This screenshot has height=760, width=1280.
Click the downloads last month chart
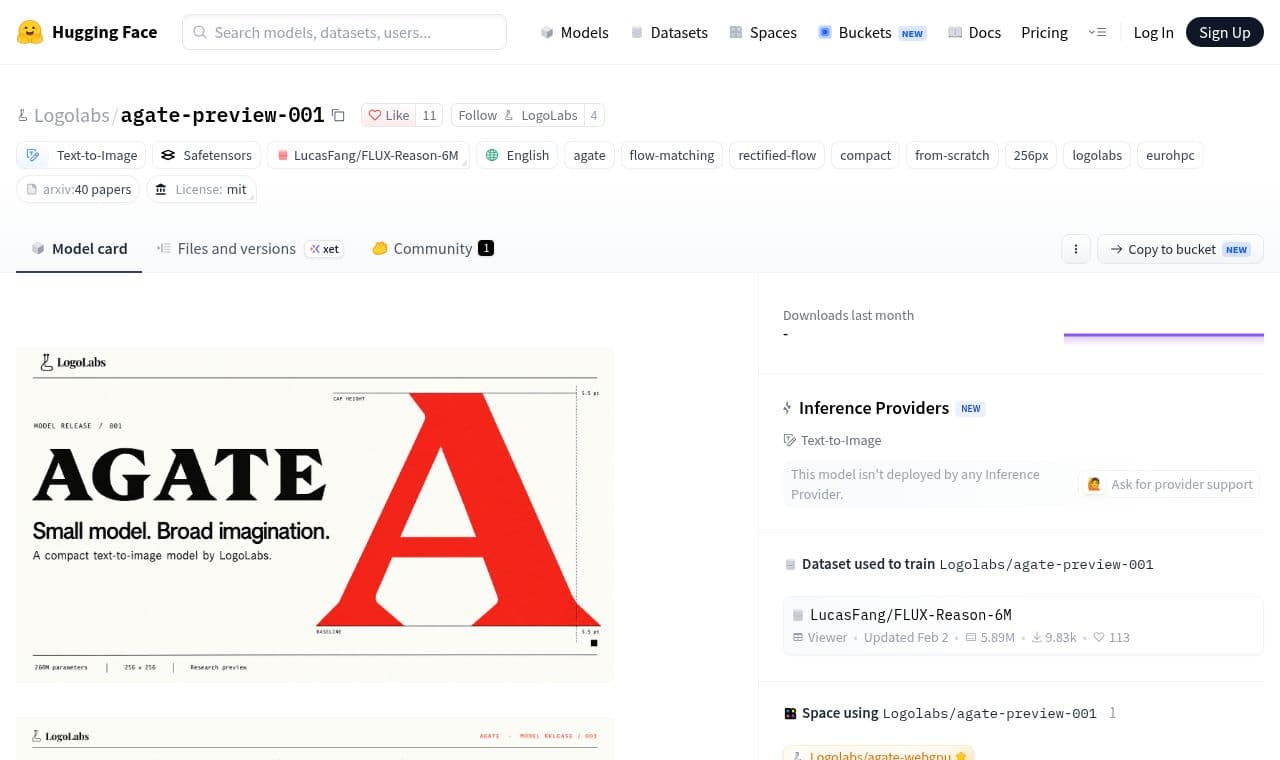click(x=1164, y=336)
